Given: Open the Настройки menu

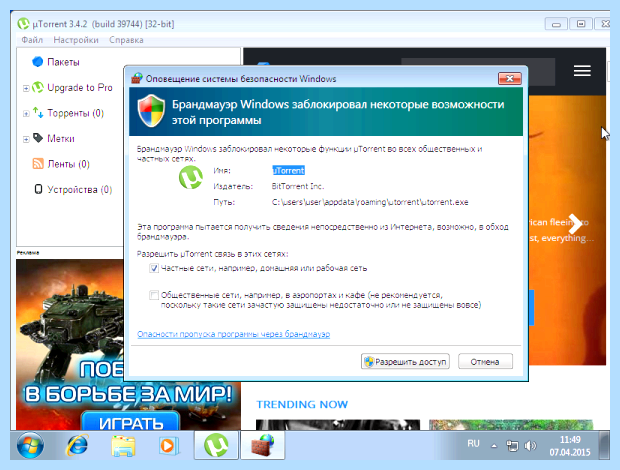Looking at the screenshot, I should [76, 40].
